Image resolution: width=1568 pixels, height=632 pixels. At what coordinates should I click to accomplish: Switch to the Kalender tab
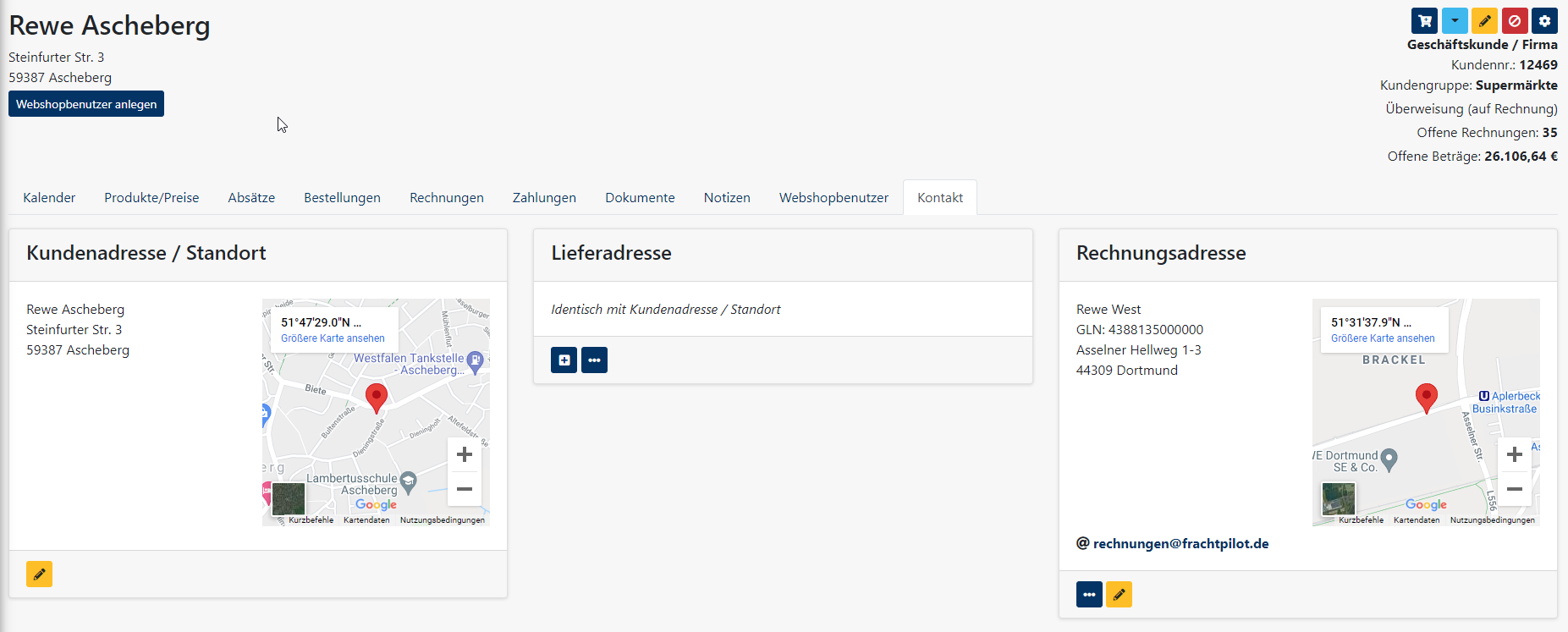tap(49, 197)
